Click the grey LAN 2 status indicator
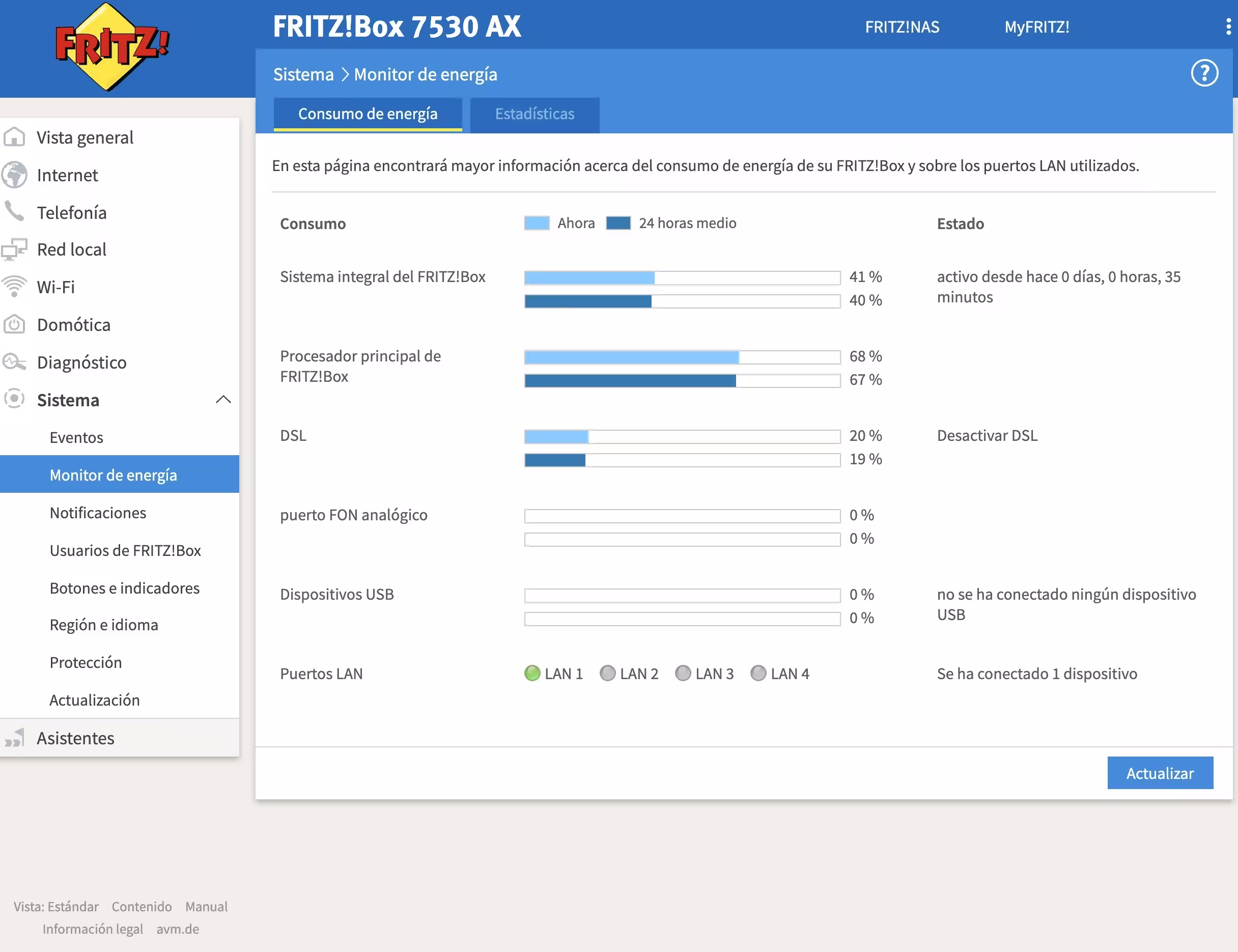 (x=607, y=673)
